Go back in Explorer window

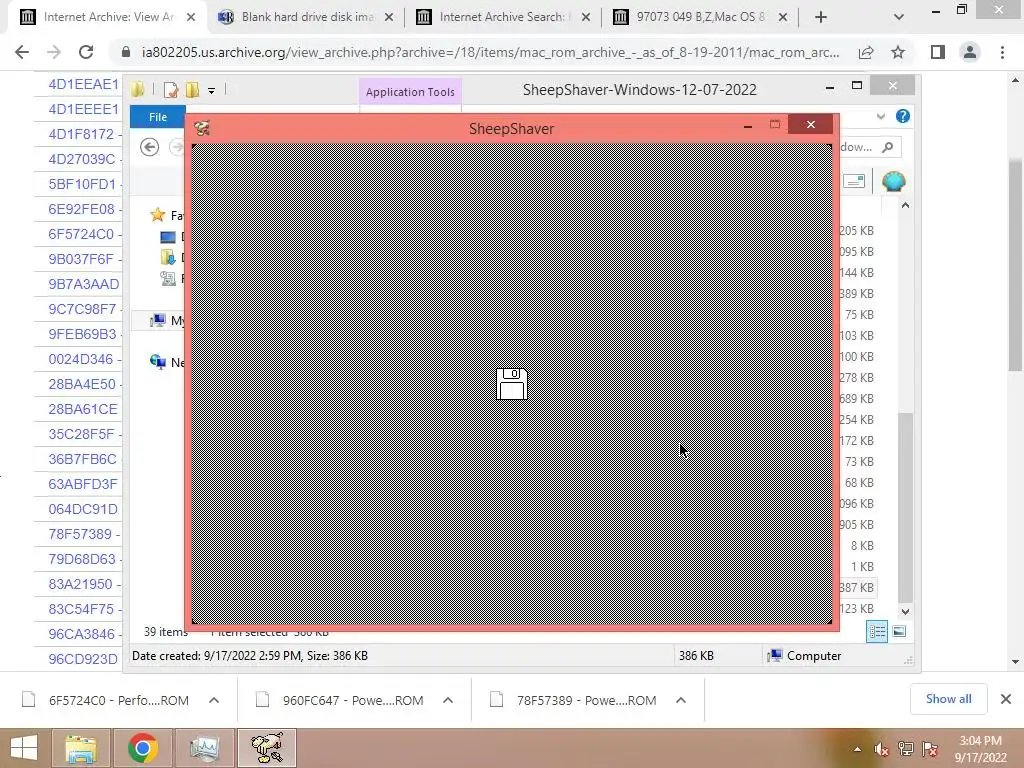[x=150, y=147]
